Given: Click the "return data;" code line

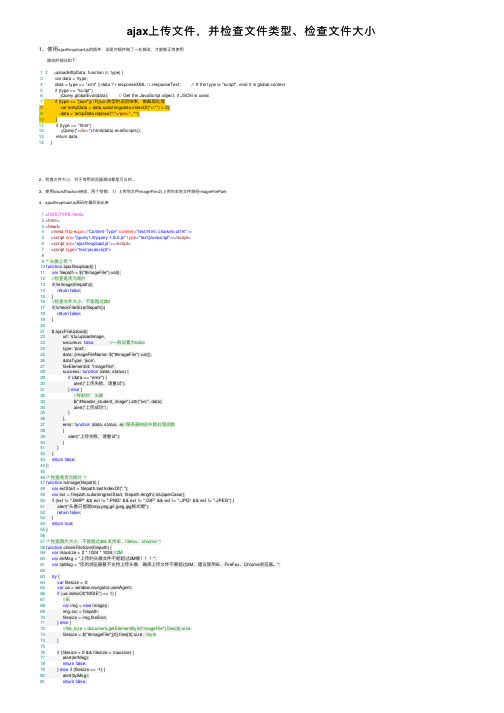Looking at the screenshot, I should click(x=67, y=136).
